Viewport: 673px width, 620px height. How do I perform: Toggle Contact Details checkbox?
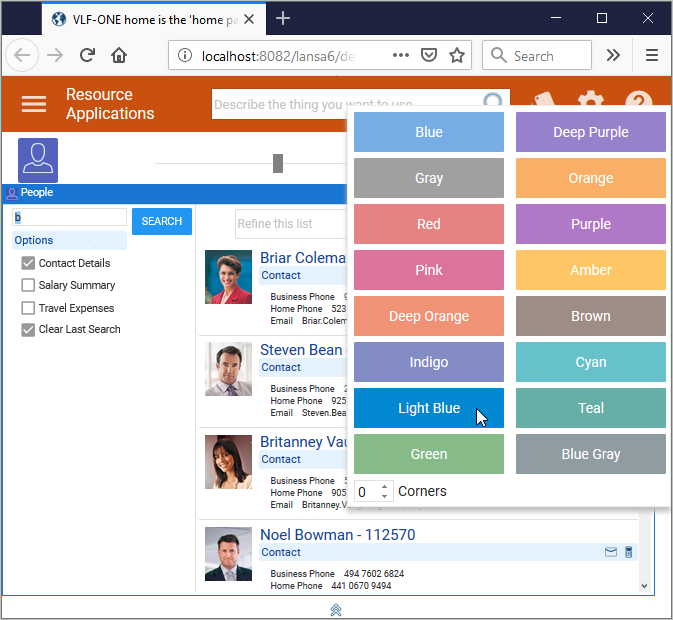click(28, 263)
